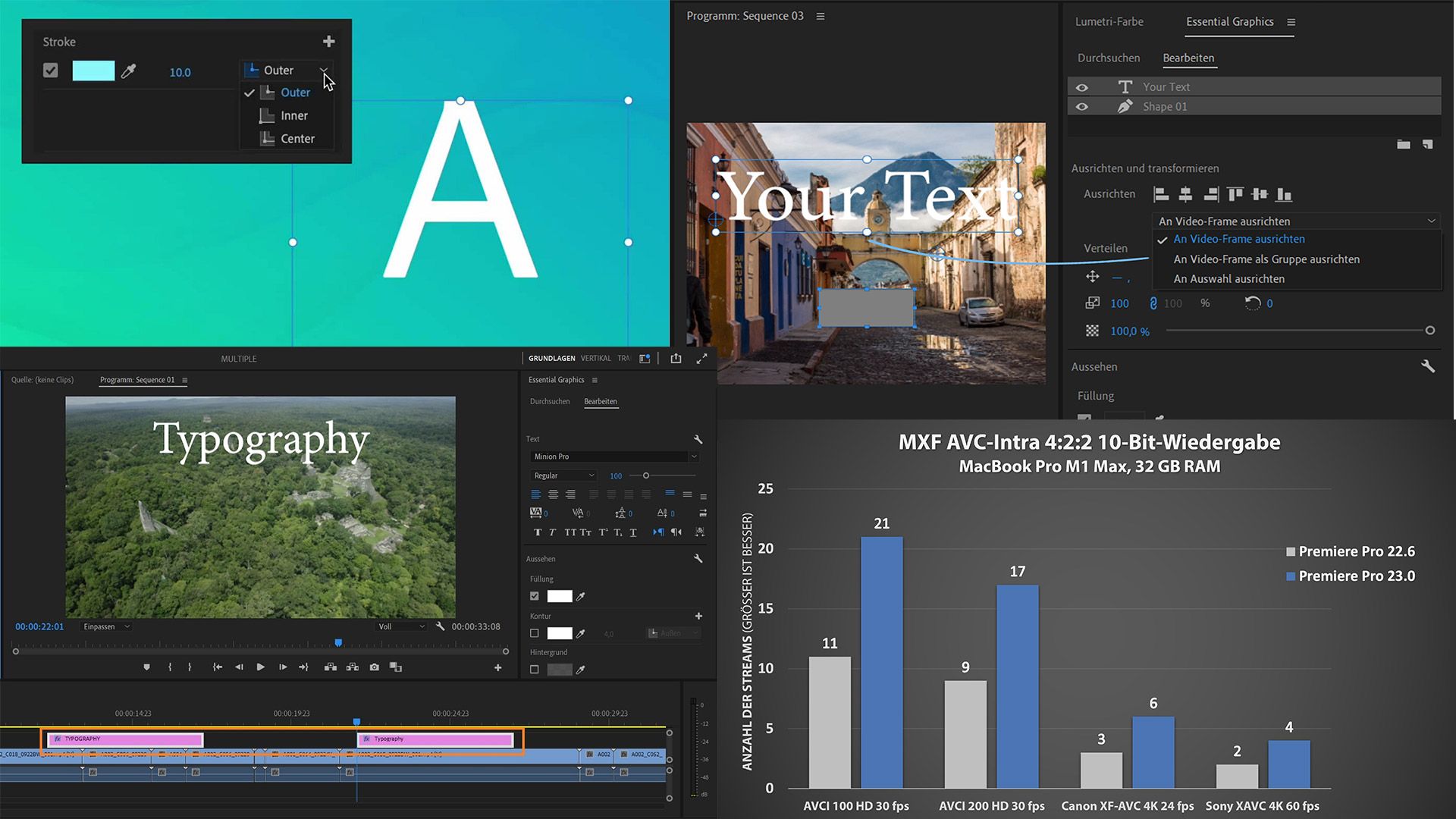Open the Minion Pro font dropdown

point(692,457)
